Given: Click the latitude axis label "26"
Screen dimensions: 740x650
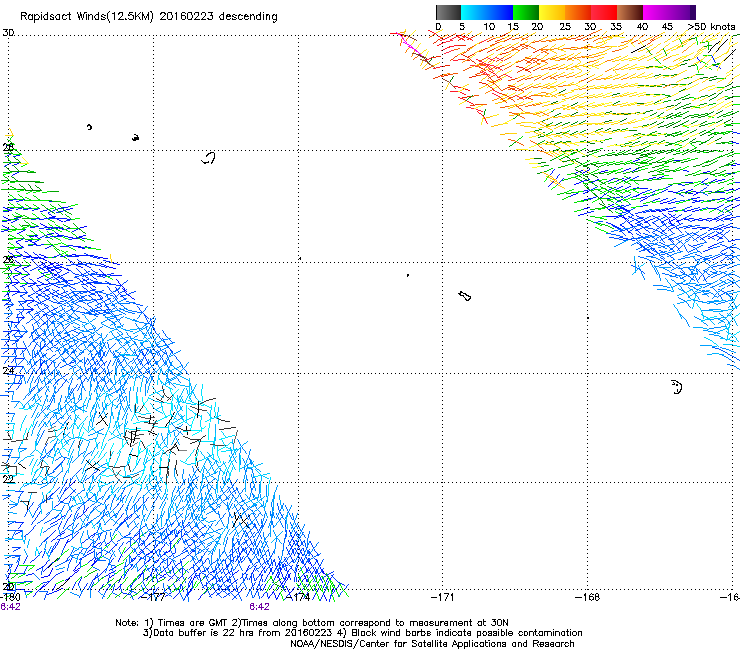Looking at the screenshot, I should click(8, 259).
